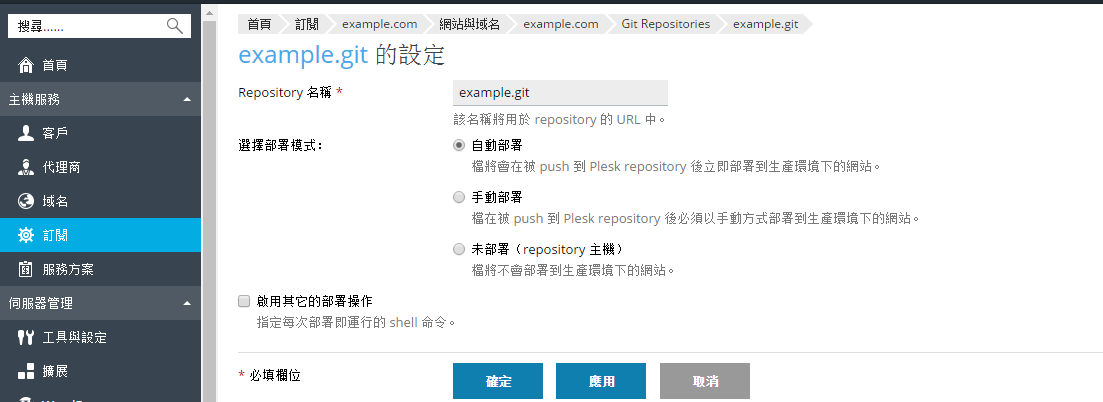The image size is (1103, 402).
Task: Click the 擴展 extensions icon
Action: 26,371
